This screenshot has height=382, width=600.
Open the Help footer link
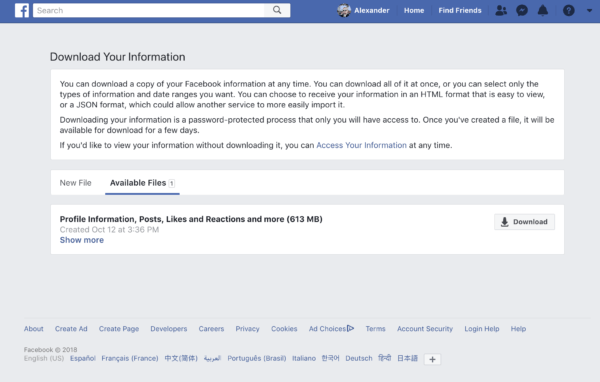click(518, 329)
